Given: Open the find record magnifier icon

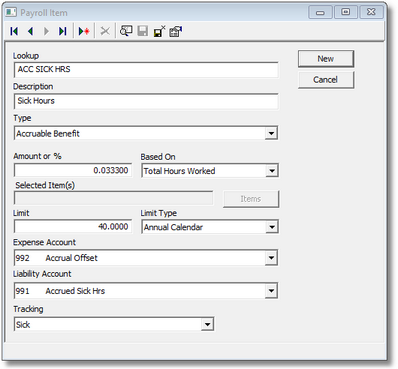Looking at the screenshot, I should click(126, 31).
